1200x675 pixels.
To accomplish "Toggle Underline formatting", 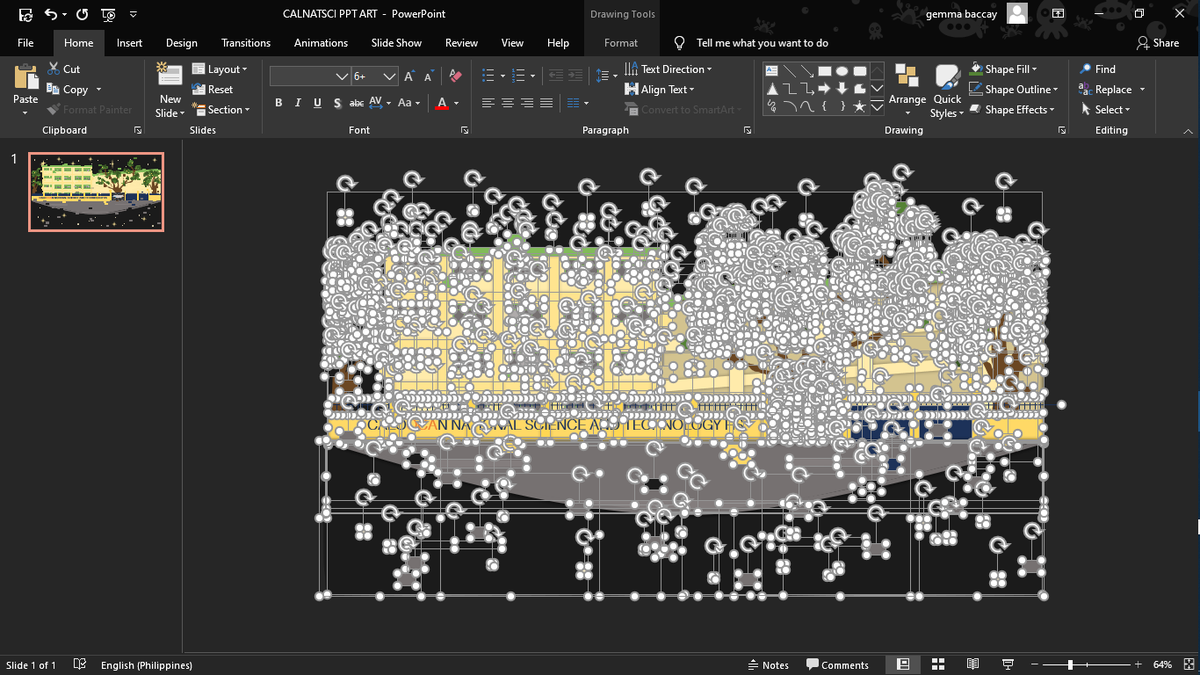I will pyautogui.click(x=317, y=103).
